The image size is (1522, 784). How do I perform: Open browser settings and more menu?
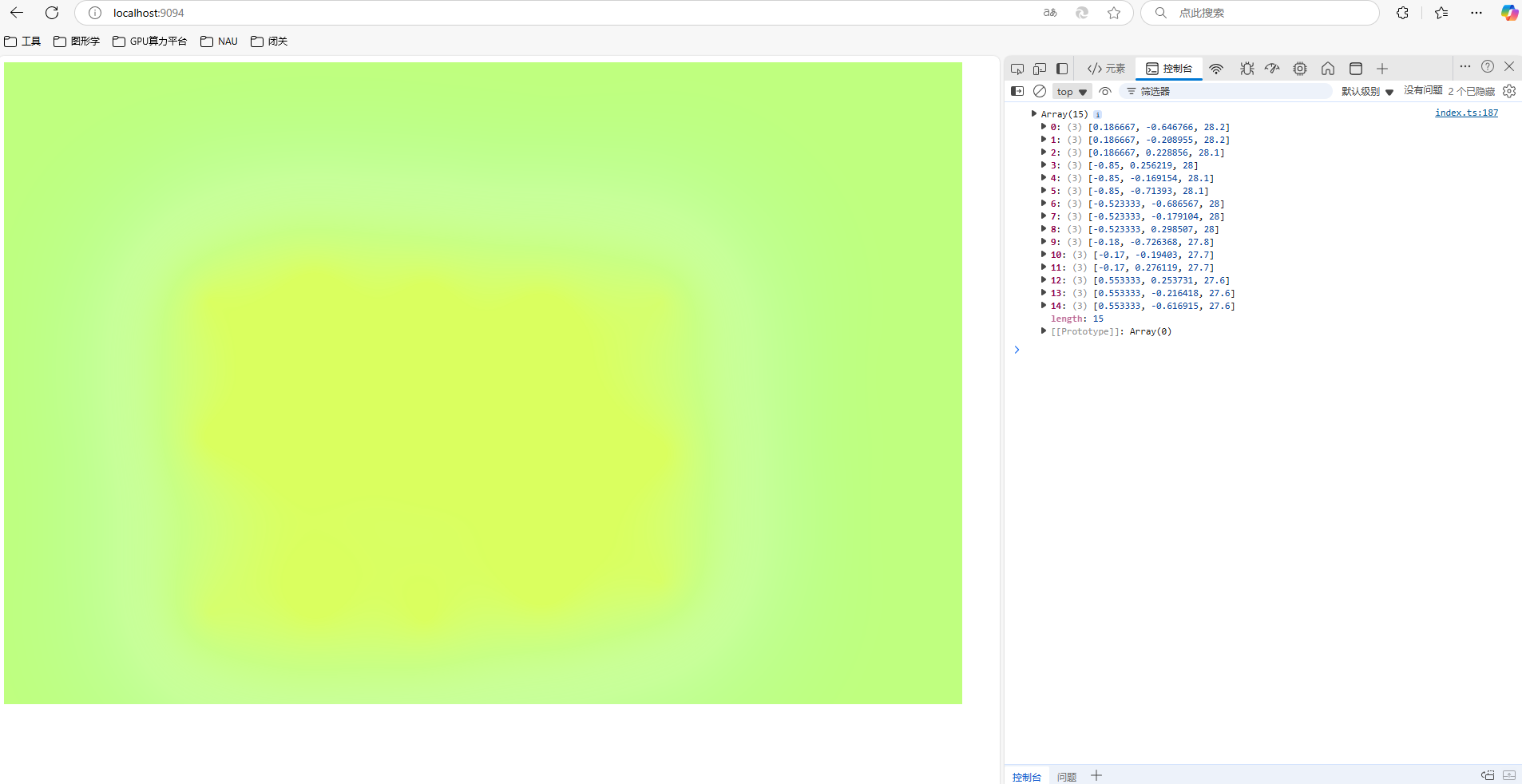1476,13
